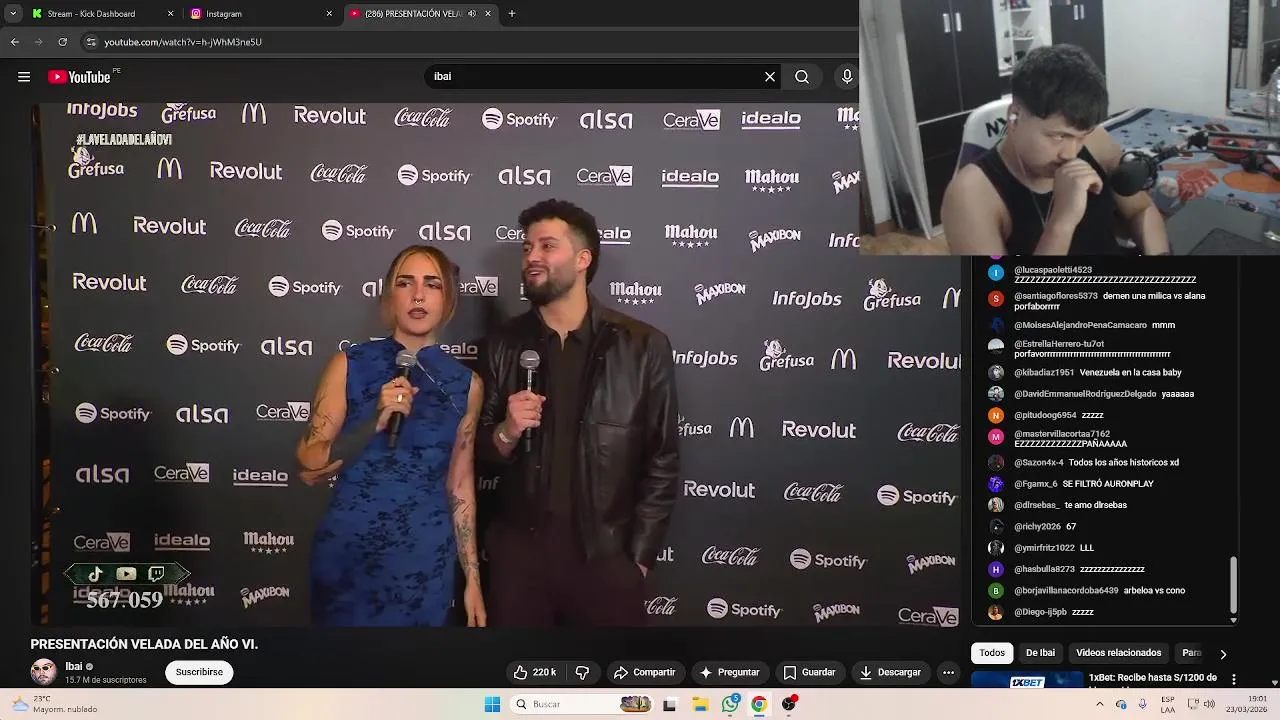The image size is (1280, 720).
Task: Select the Videos relacionados chip
Action: [1118, 653]
